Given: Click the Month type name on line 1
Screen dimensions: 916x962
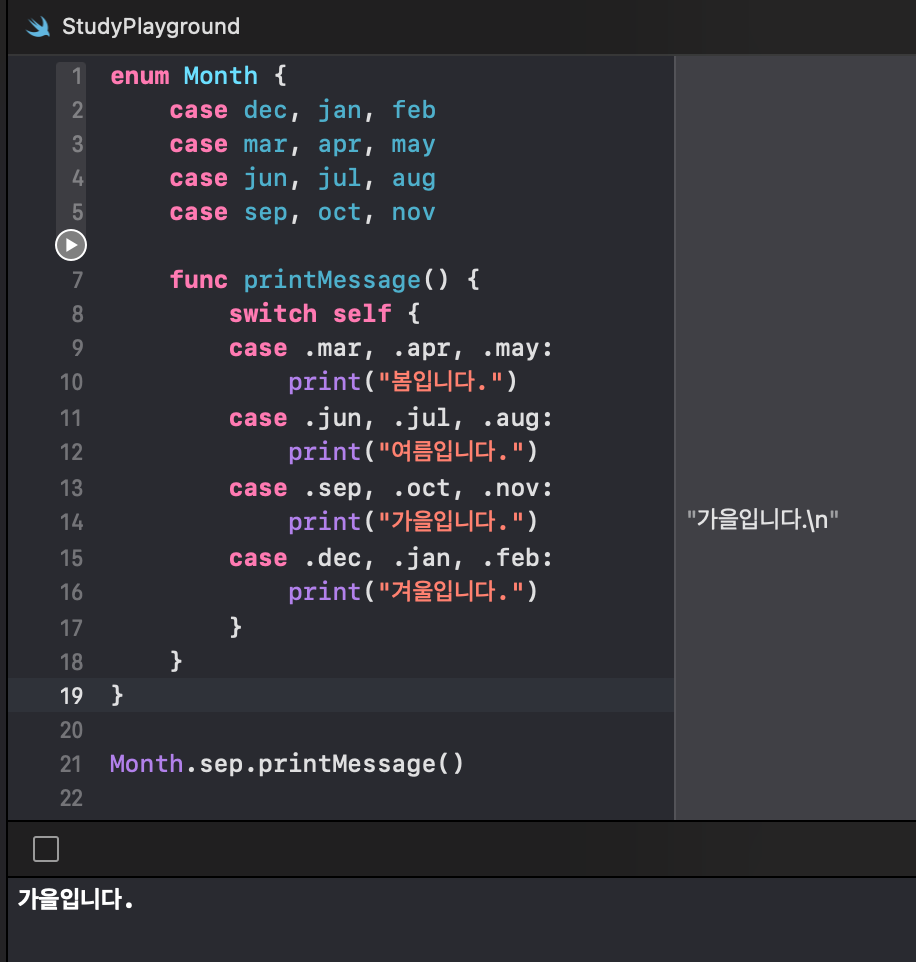Looking at the screenshot, I should click(221, 76).
